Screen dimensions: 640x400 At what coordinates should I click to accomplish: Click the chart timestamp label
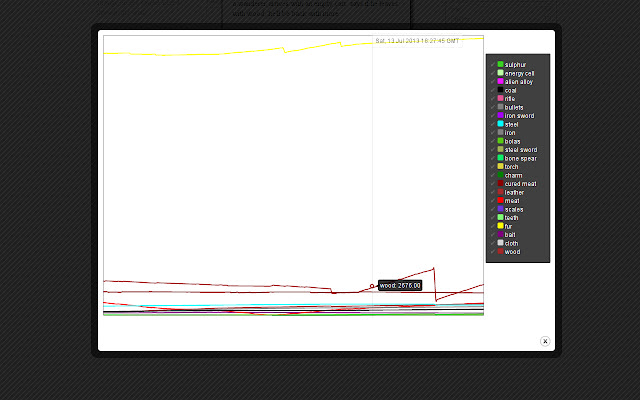tap(417, 41)
